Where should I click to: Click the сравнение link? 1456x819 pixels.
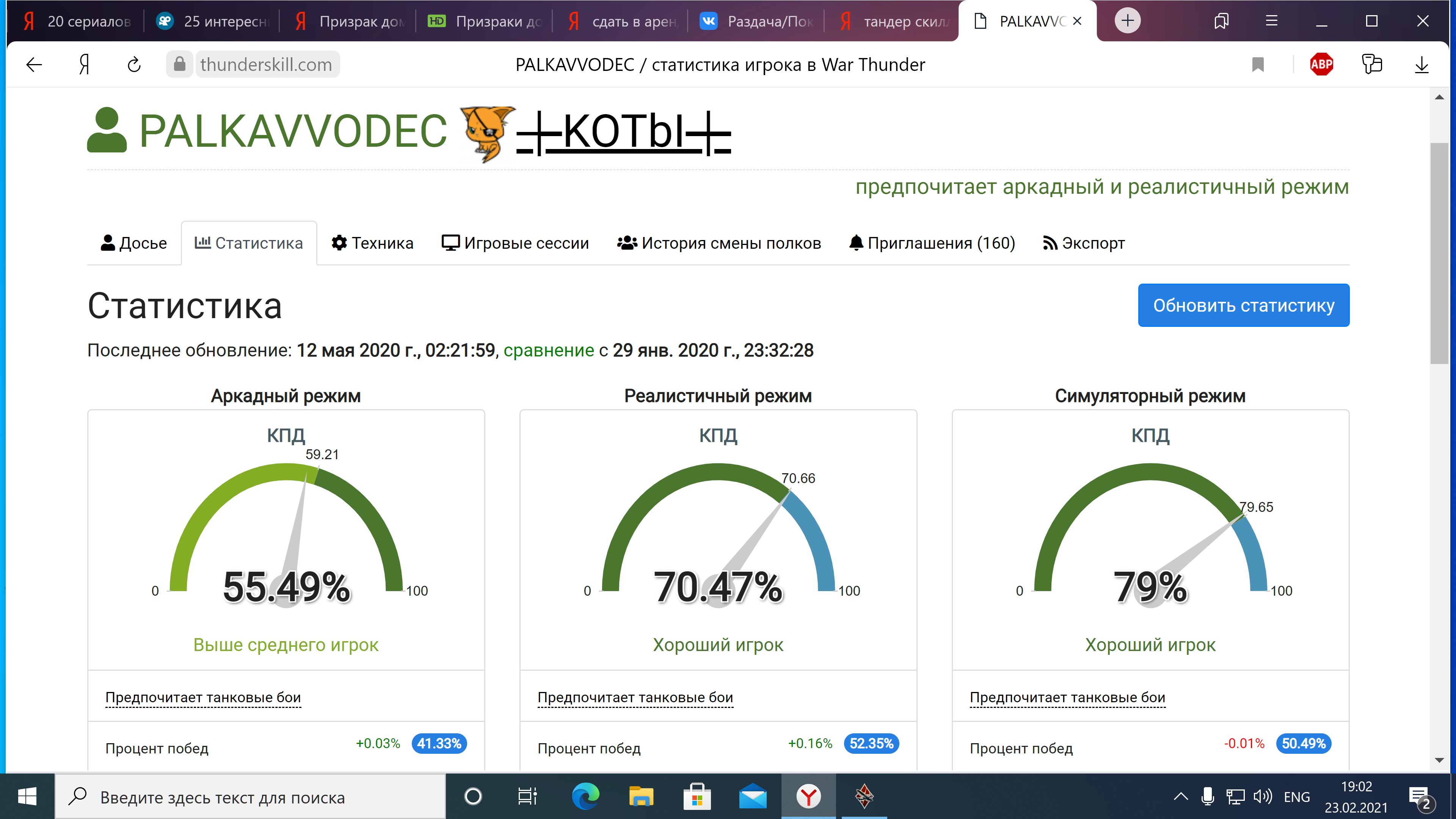click(548, 350)
